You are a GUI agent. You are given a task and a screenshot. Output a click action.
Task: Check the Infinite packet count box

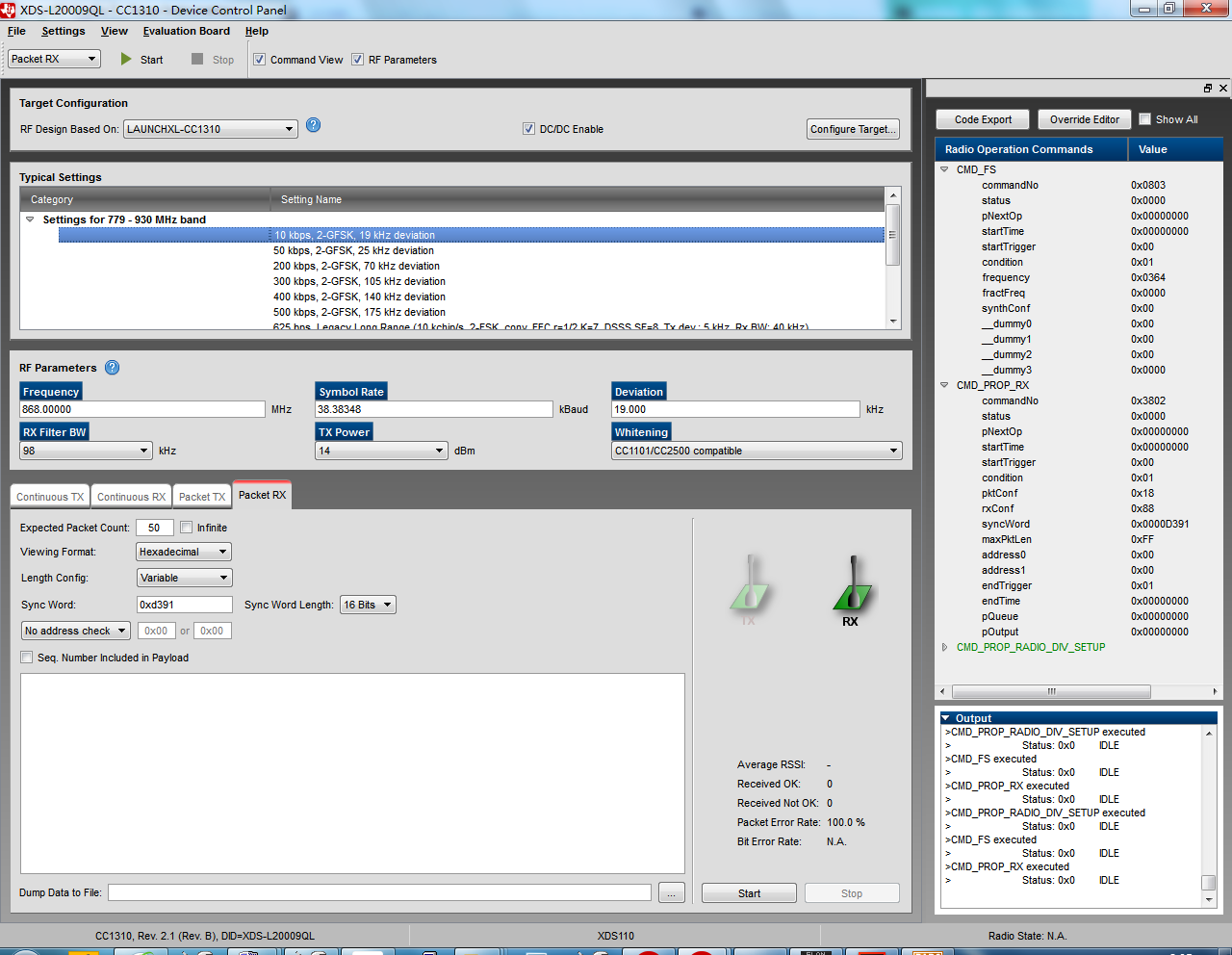tap(187, 528)
